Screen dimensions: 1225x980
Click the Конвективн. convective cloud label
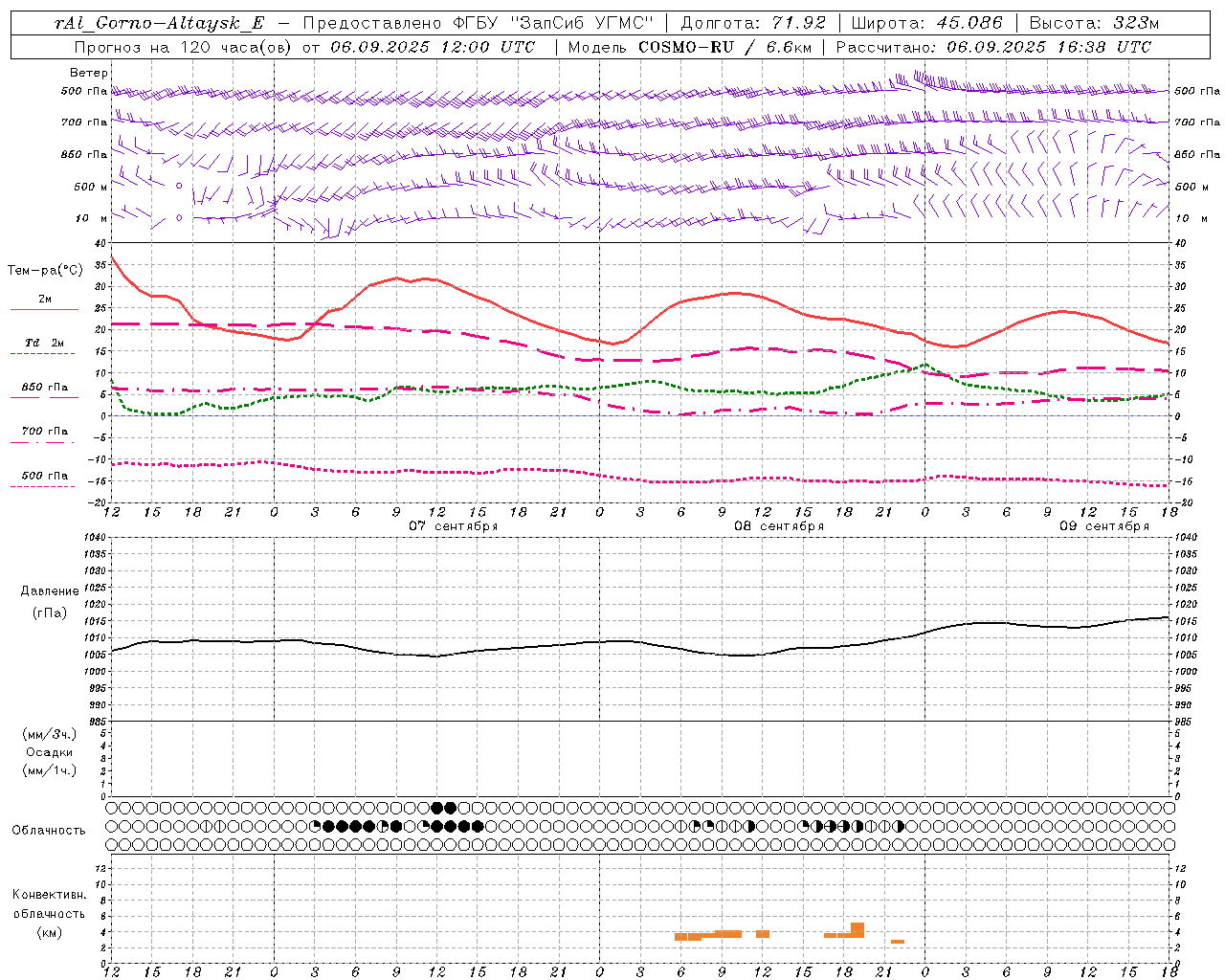click(x=50, y=895)
